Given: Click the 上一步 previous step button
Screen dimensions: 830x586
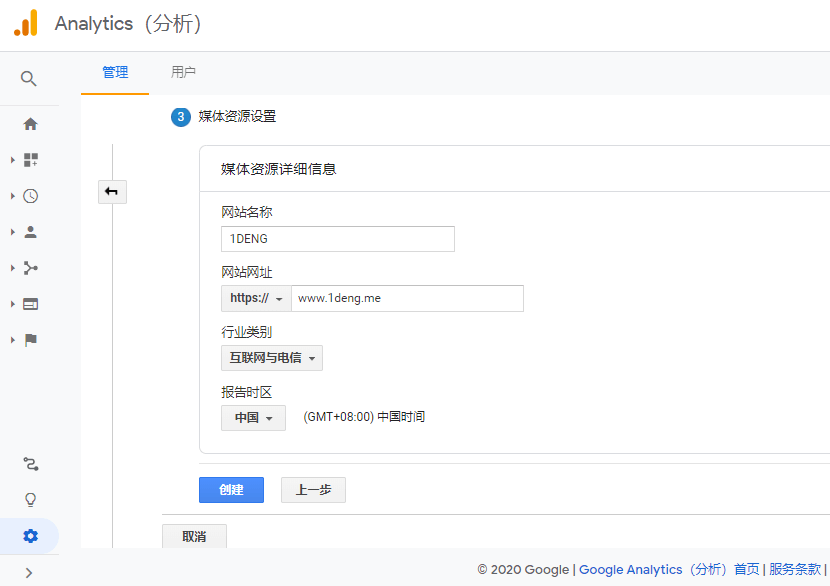Looking at the screenshot, I should (x=313, y=490).
